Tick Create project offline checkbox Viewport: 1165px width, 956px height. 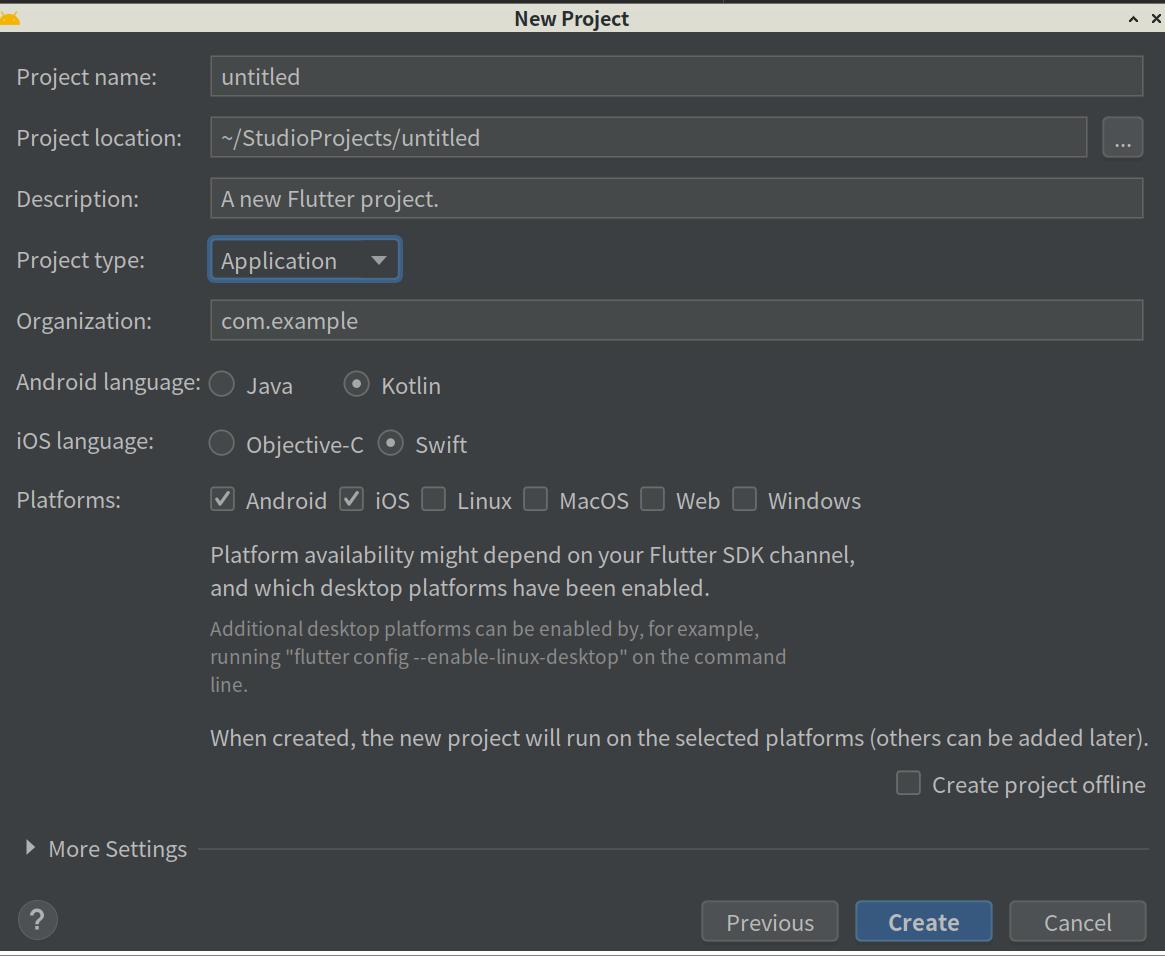click(x=908, y=783)
